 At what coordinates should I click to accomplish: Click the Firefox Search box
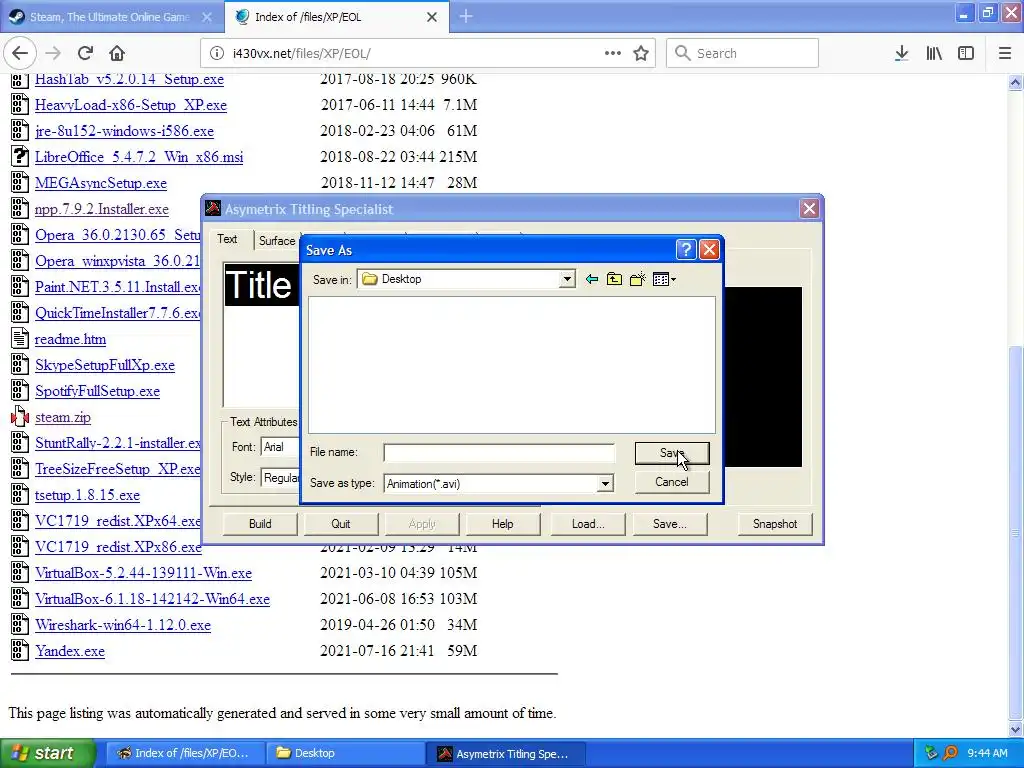point(742,53)
